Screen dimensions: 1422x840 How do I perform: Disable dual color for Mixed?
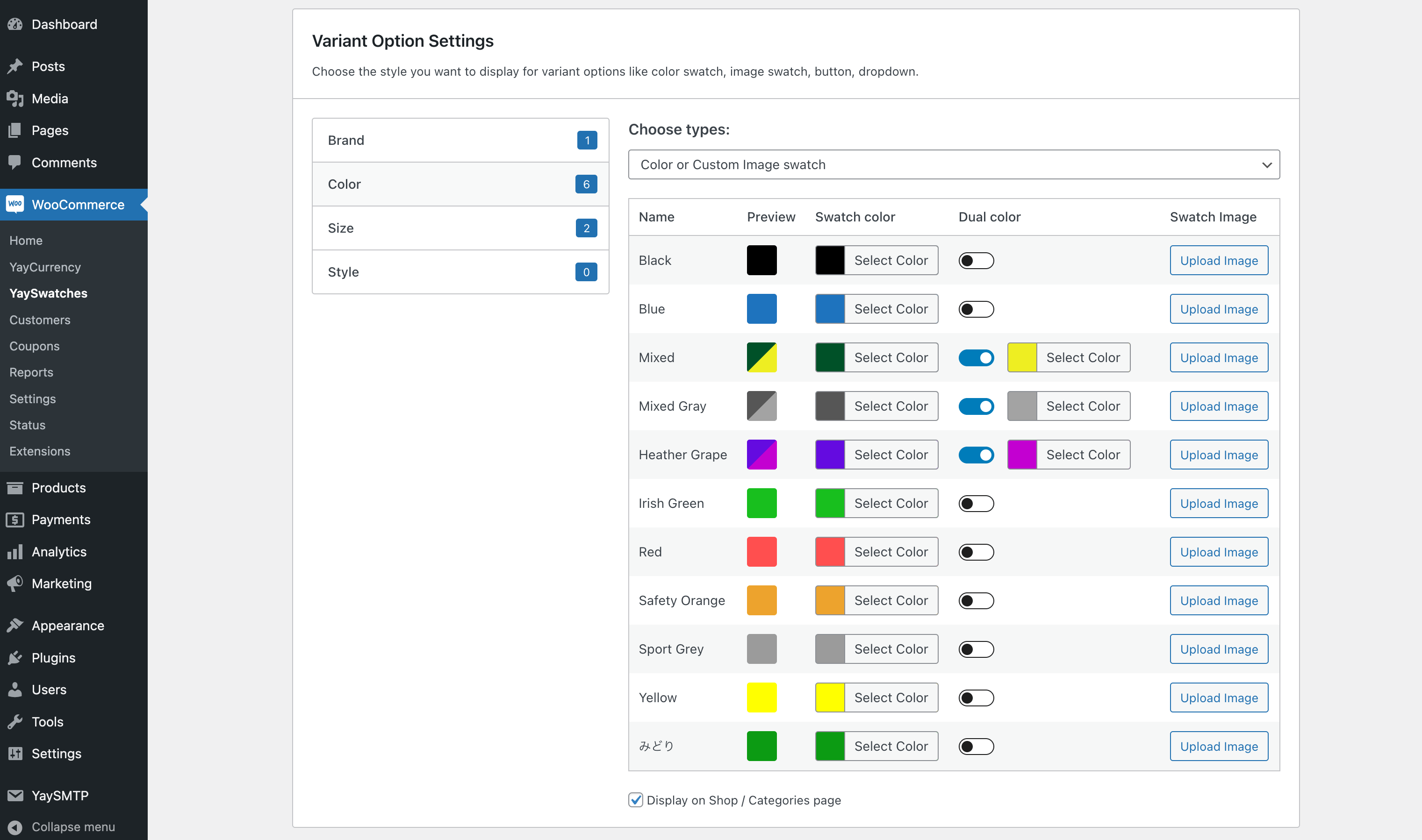click(977, 358)
